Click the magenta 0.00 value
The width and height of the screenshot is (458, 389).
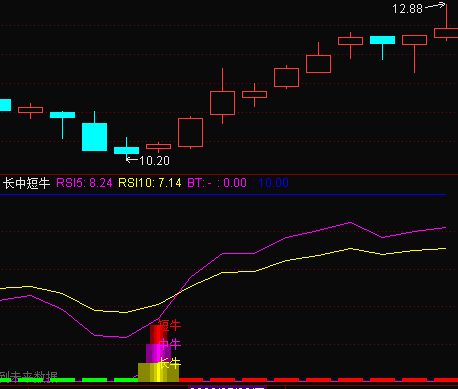click(x=235, y=183)
